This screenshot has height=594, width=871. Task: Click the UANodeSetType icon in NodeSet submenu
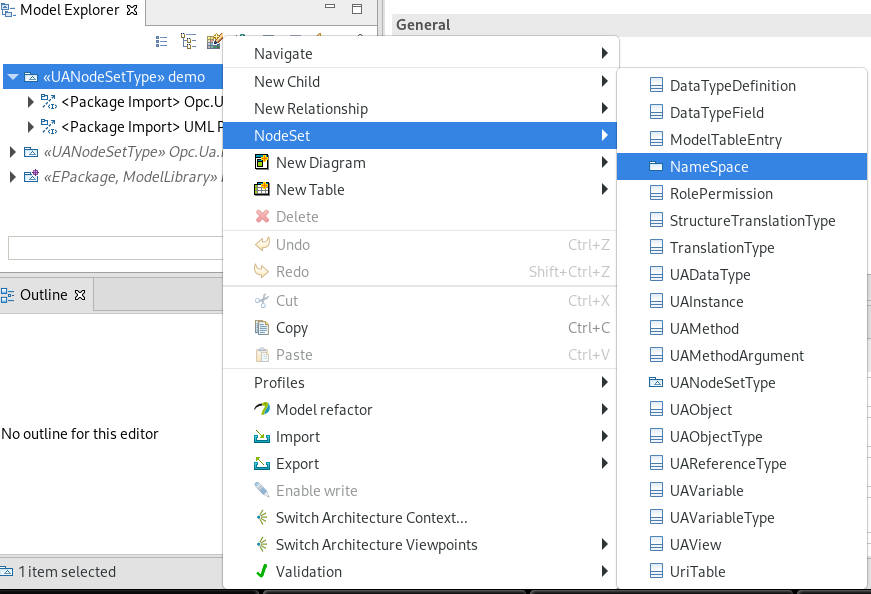[x=656, y=383]
